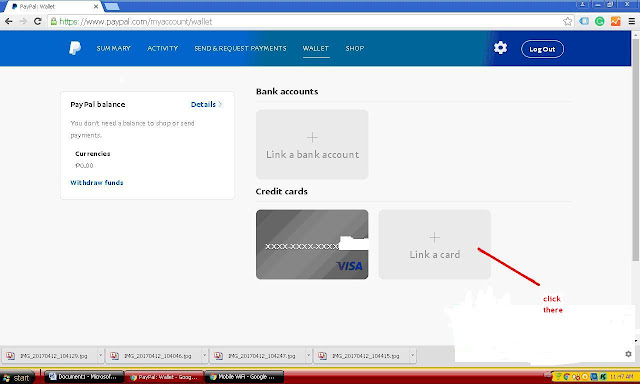Open the settings gear in PayPal header

click(x=500, y=48)
